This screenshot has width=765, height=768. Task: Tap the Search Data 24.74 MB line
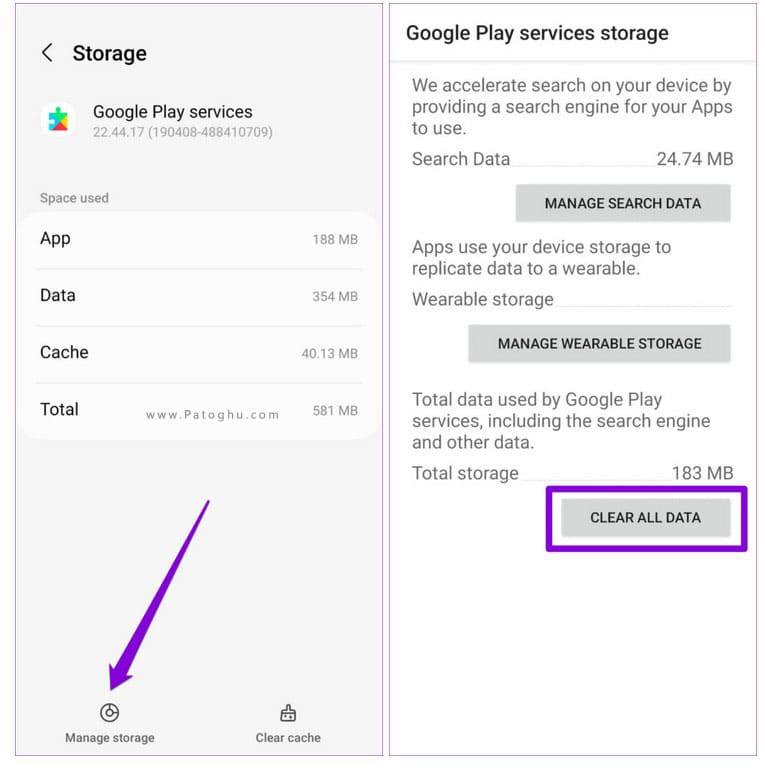point(573,159)
